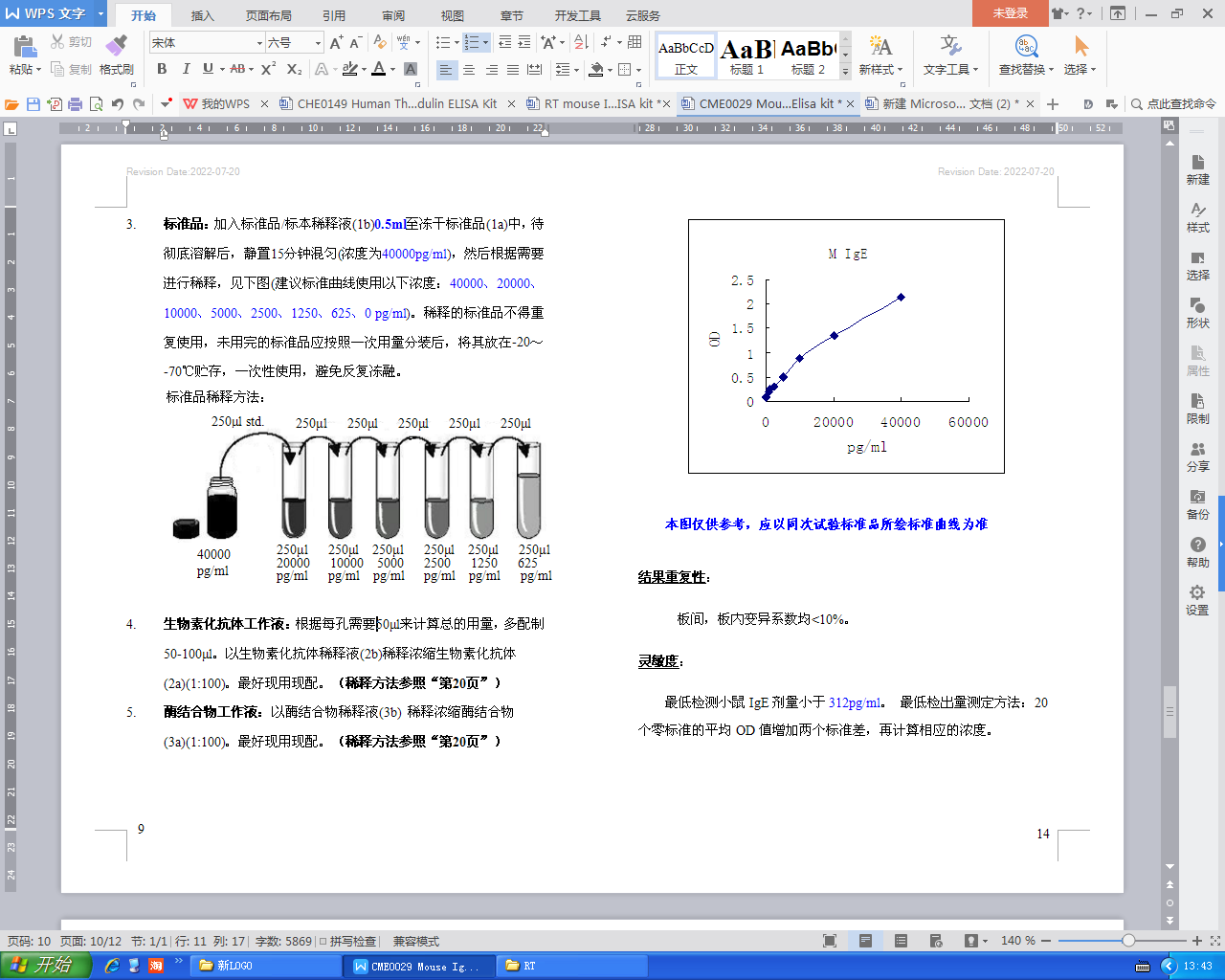Switch to the 插入 (Insert) ribbon tab
The width and height of the screenshot is (1225, 980).
[x=202, y=15]
